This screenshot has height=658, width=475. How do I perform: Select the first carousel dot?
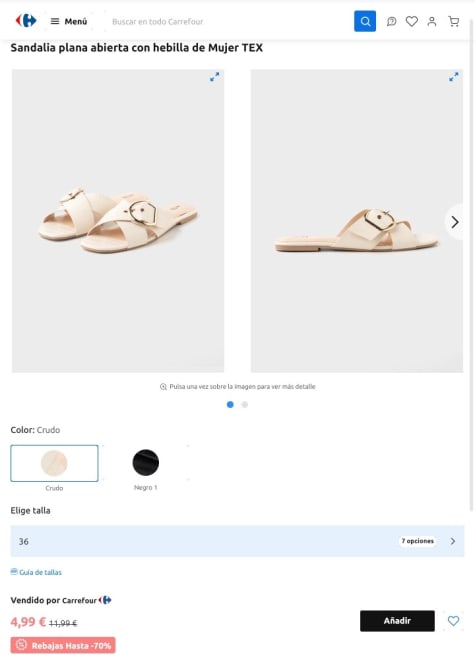230,405
